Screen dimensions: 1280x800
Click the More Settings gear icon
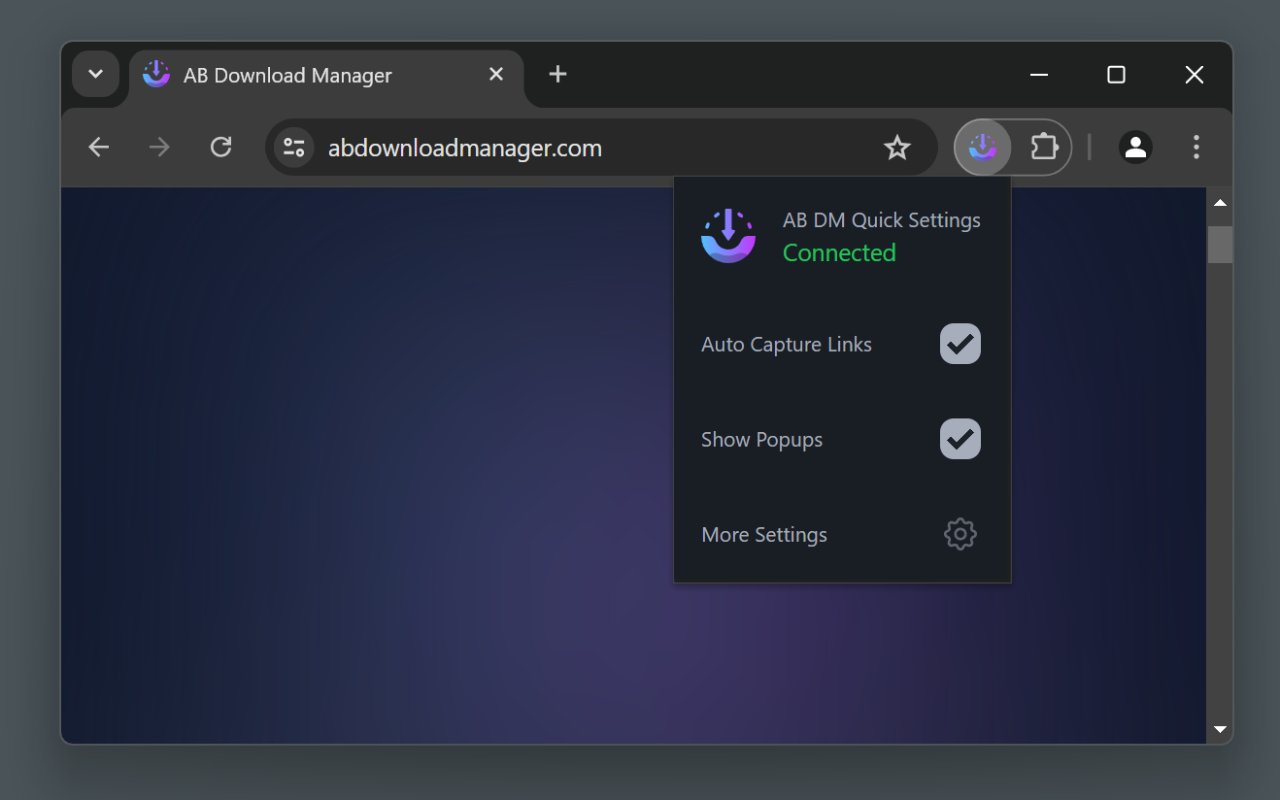(959, 533)
